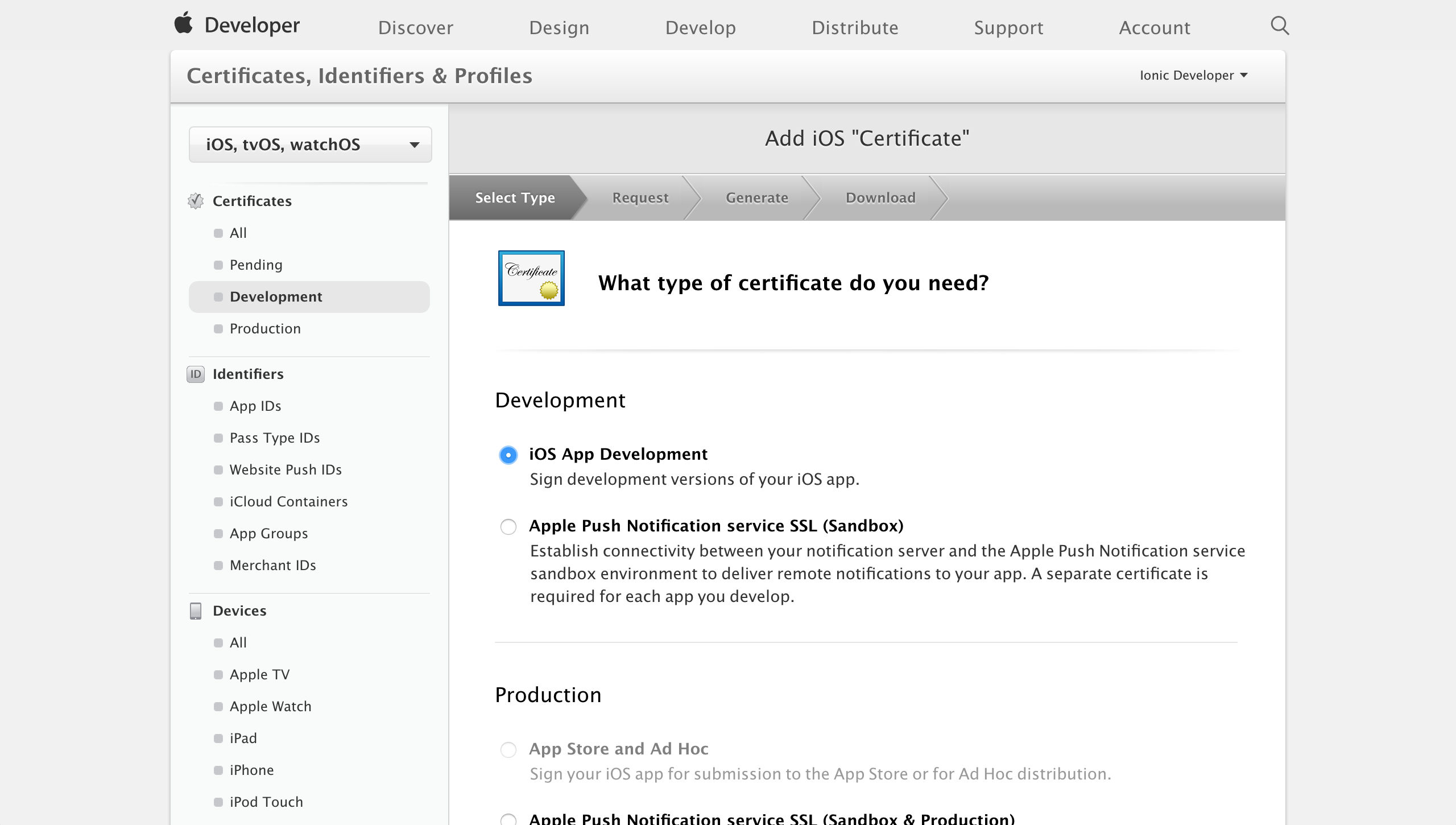Screen dimensions: 1456x825
Task: Open the Develop menu
Action: [700, 27]
